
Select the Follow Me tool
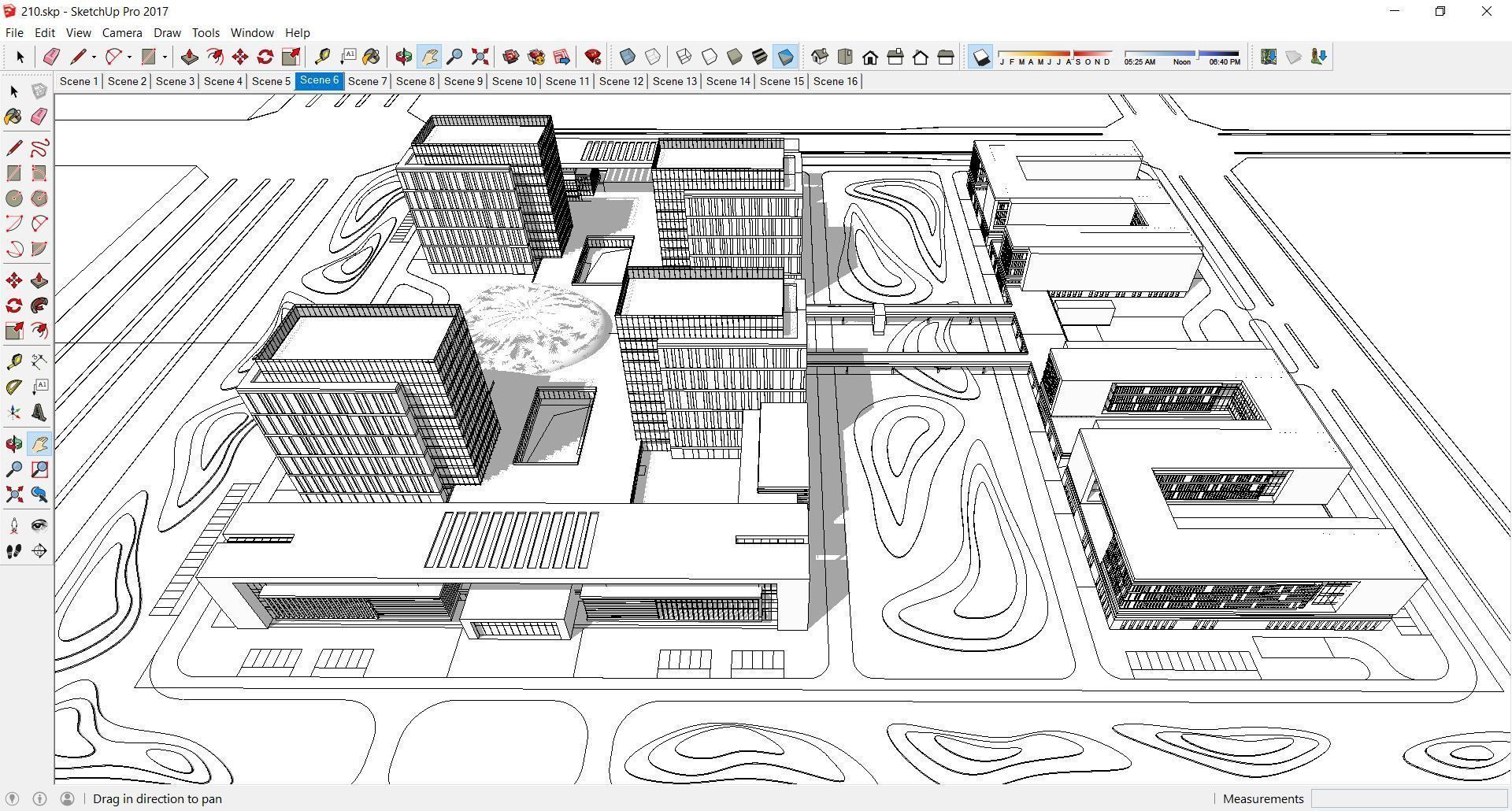tap(39, 306)
